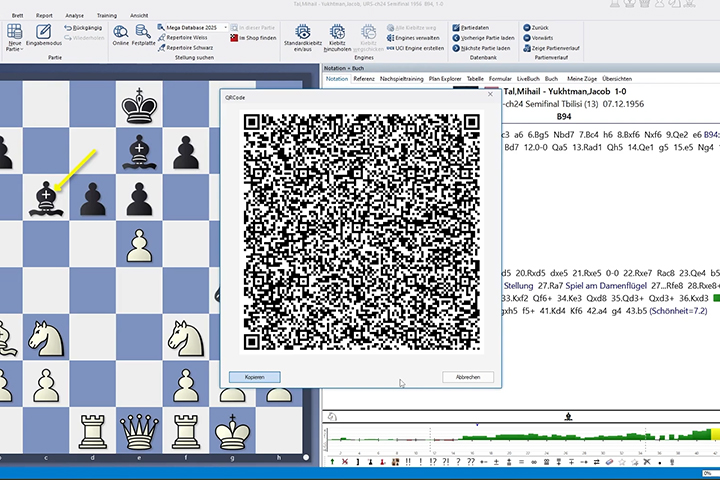The image size is (720, 480).
Task: Click the white queen on the board
Action: click(139, 432)
